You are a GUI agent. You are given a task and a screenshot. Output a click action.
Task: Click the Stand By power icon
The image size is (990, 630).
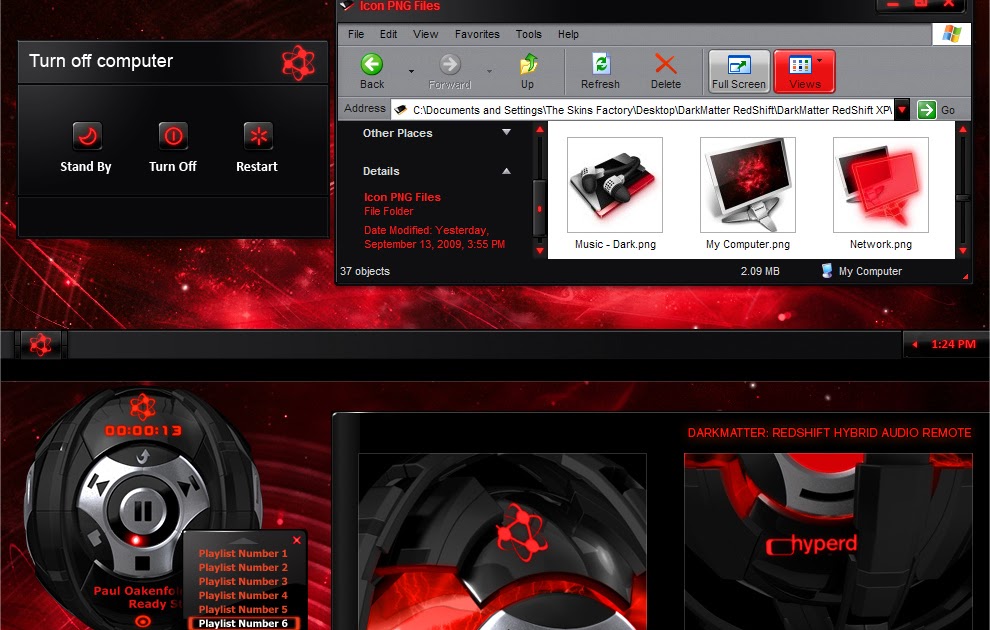tap(87, 136)
